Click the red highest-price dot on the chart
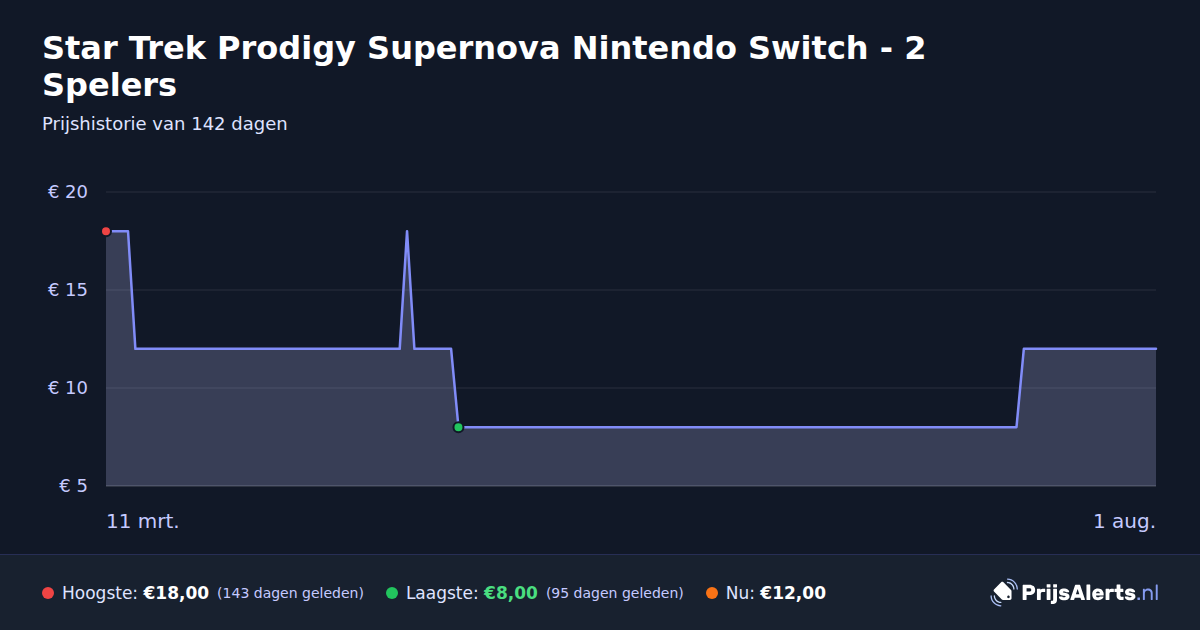Screen dimensions: 1200x630 106,231
